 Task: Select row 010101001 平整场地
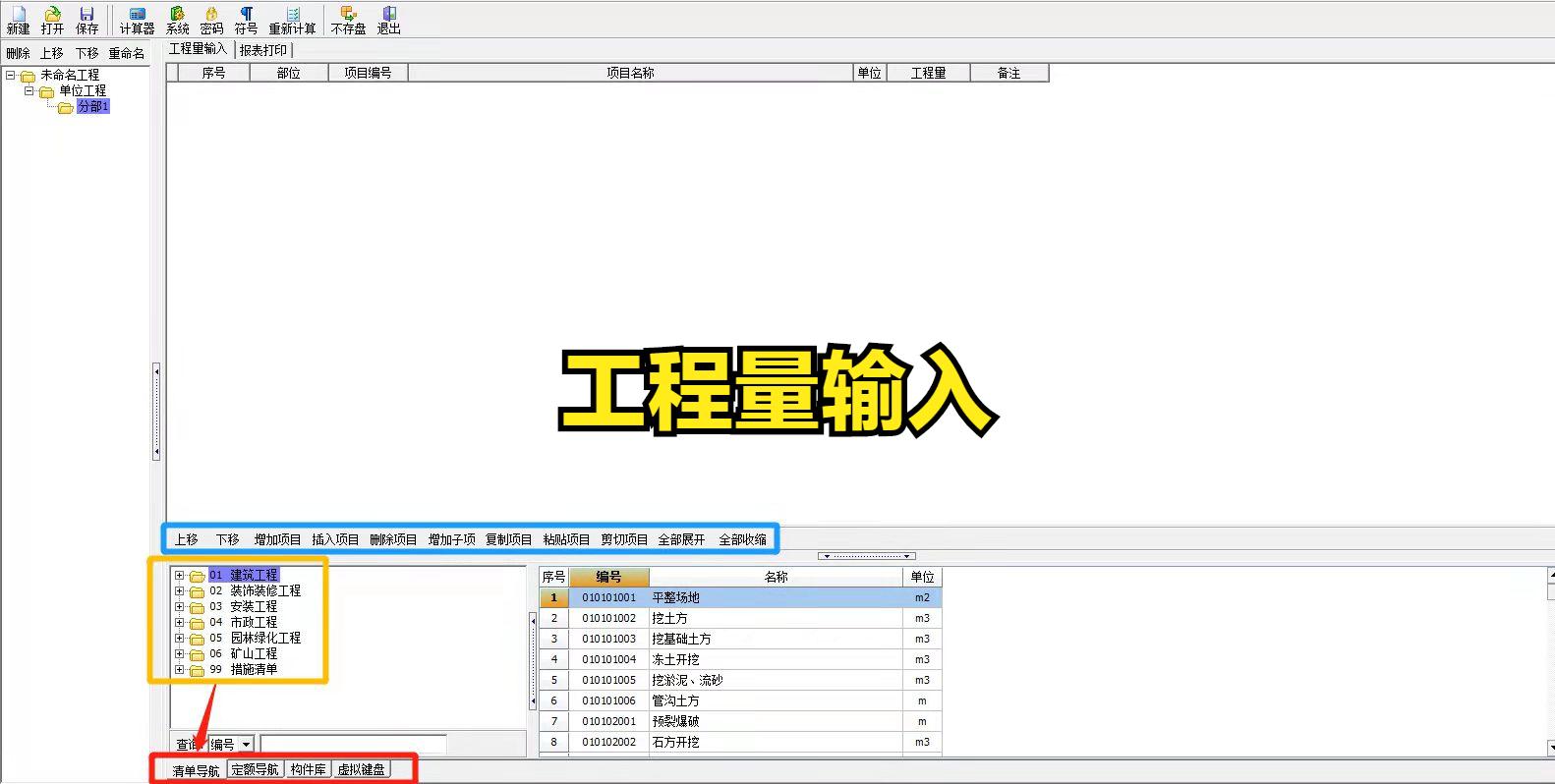click(x=740, y=597)
